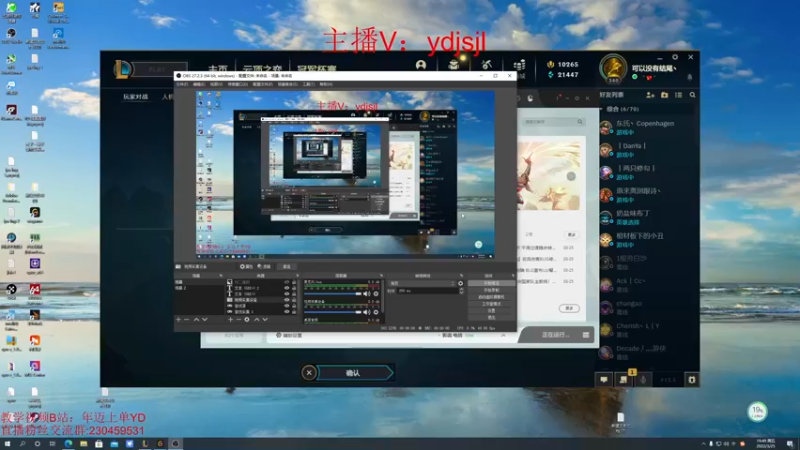This screenshot has width=800, height=450.
Task: Adjust 麦克风/Aux volume slider in mixer
Action: [333, 293]
